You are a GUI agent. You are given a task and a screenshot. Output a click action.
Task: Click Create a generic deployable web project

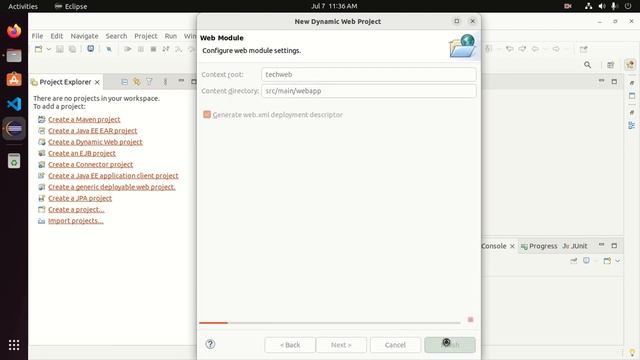click(x=112, y=187)
